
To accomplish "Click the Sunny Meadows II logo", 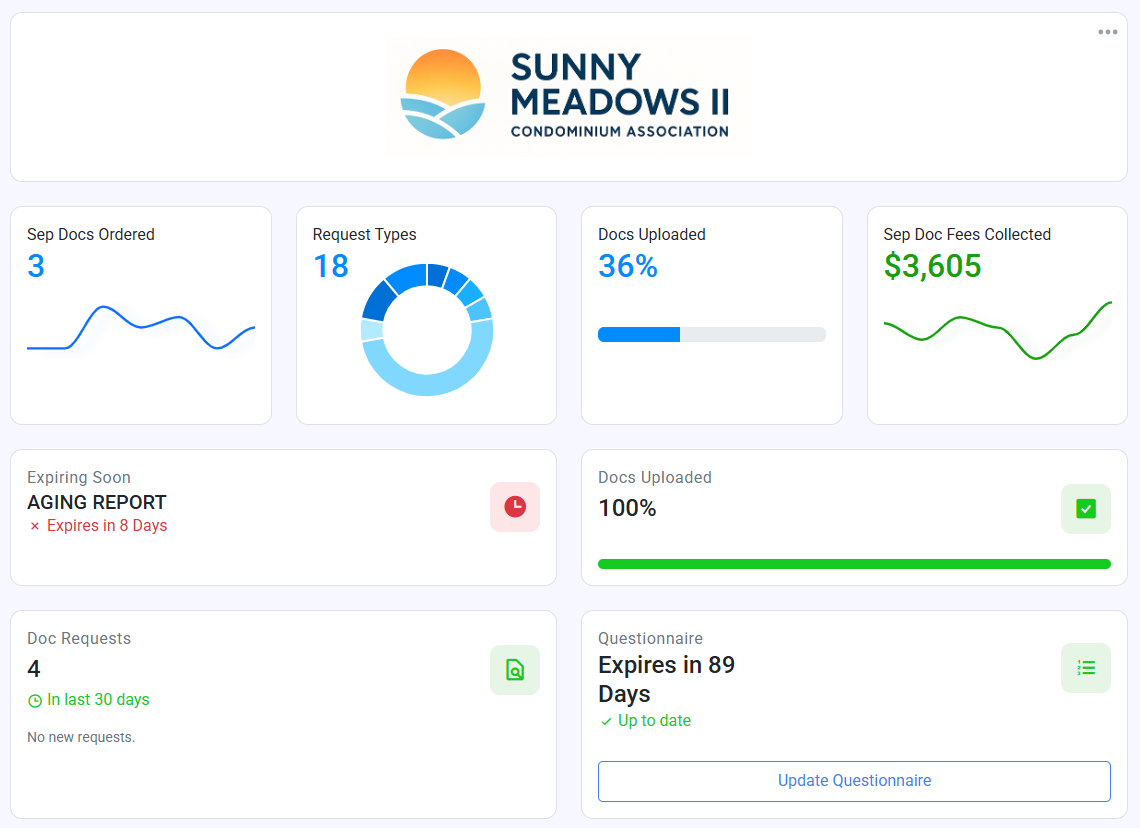I will [568, 97].
